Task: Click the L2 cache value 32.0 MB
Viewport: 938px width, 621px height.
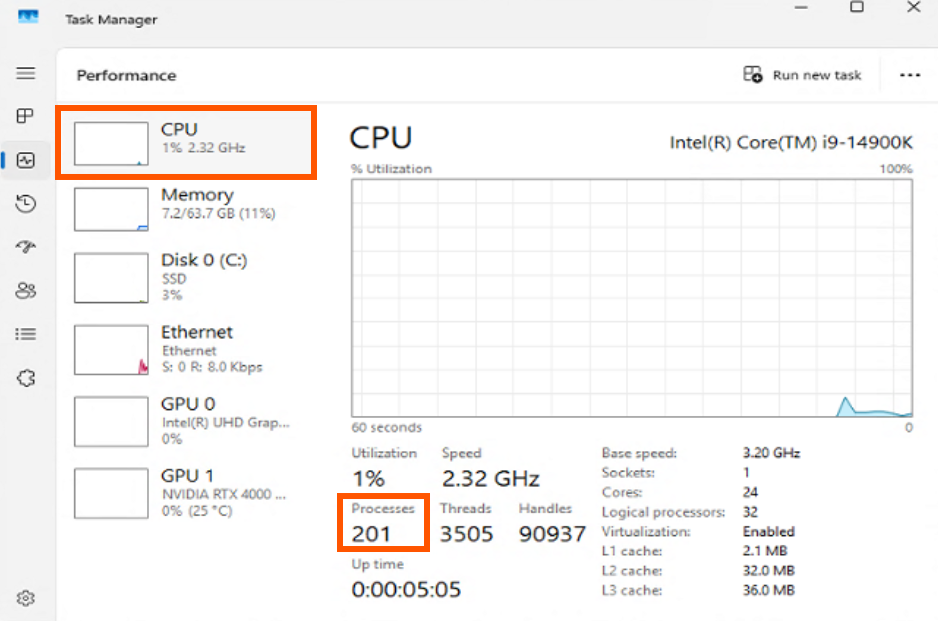Action: 769,570
